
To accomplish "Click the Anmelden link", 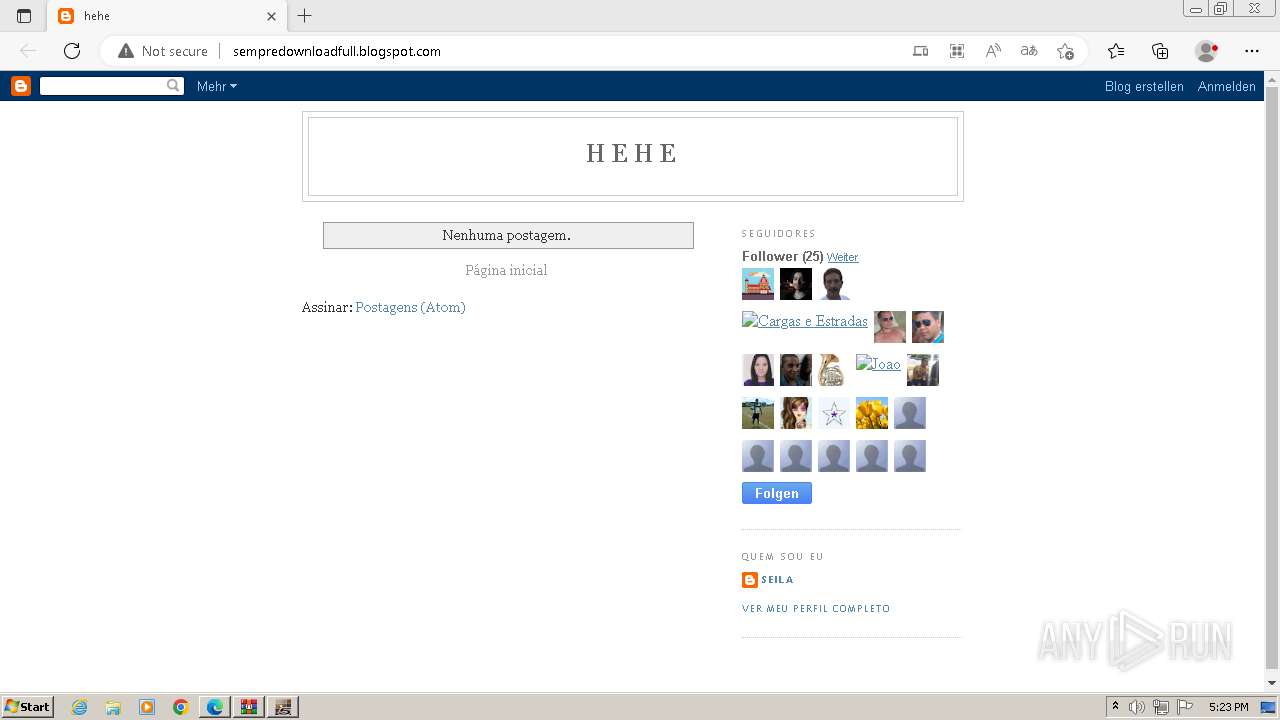I will (x=1226, y=86).
